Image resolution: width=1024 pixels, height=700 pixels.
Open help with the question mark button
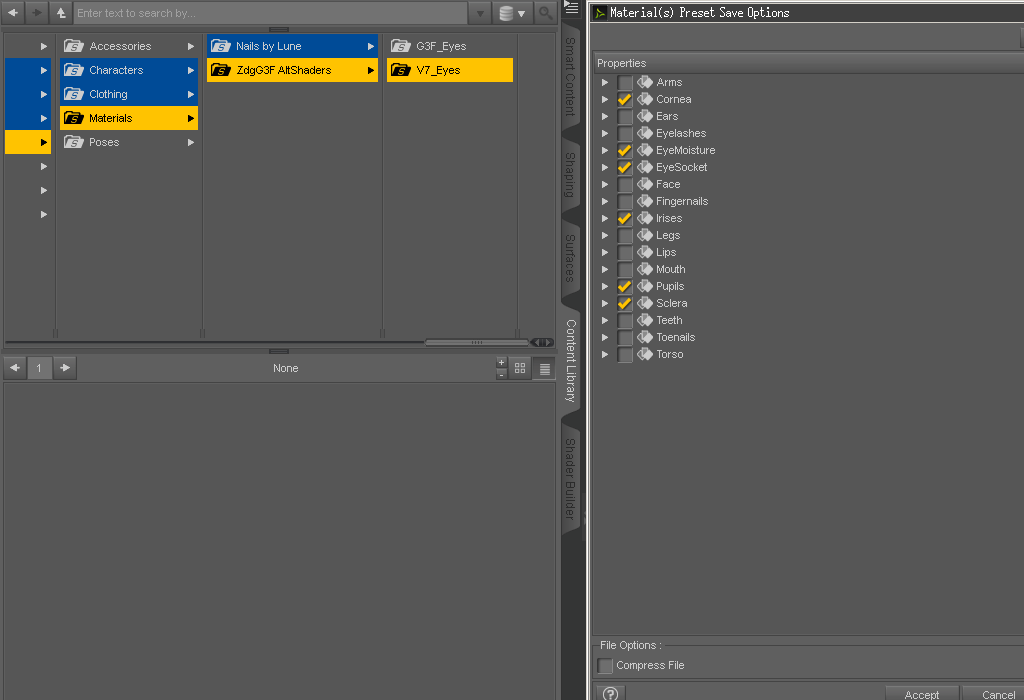point(611,693)
